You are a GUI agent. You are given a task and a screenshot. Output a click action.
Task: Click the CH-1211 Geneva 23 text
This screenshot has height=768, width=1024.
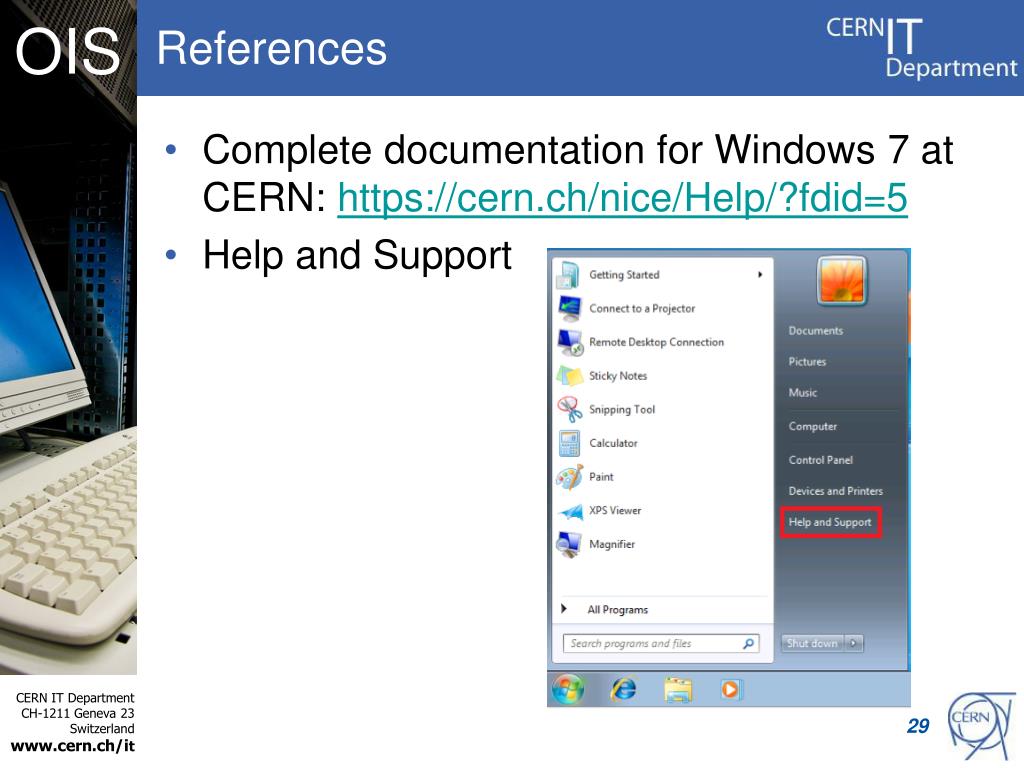click(78, 713)
